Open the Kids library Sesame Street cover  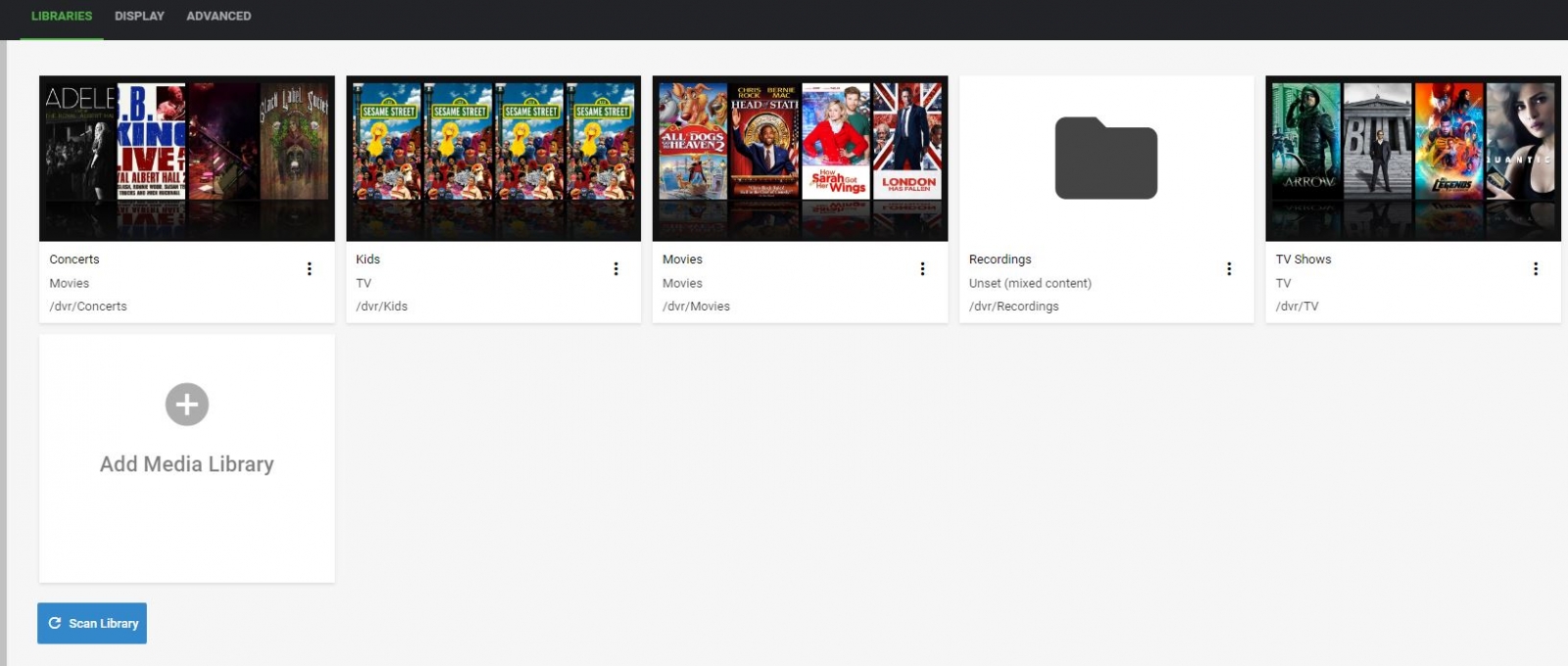tap(494, 159)
